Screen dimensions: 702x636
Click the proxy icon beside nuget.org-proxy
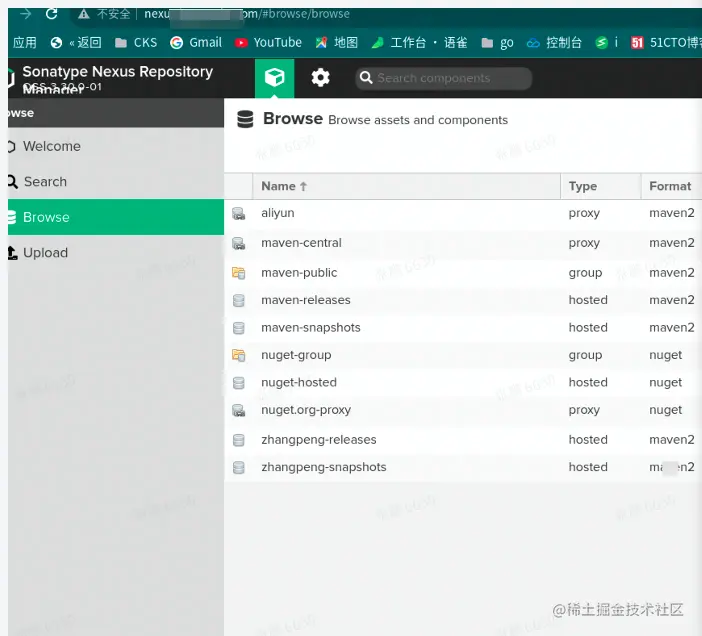(x=239, y=410)
